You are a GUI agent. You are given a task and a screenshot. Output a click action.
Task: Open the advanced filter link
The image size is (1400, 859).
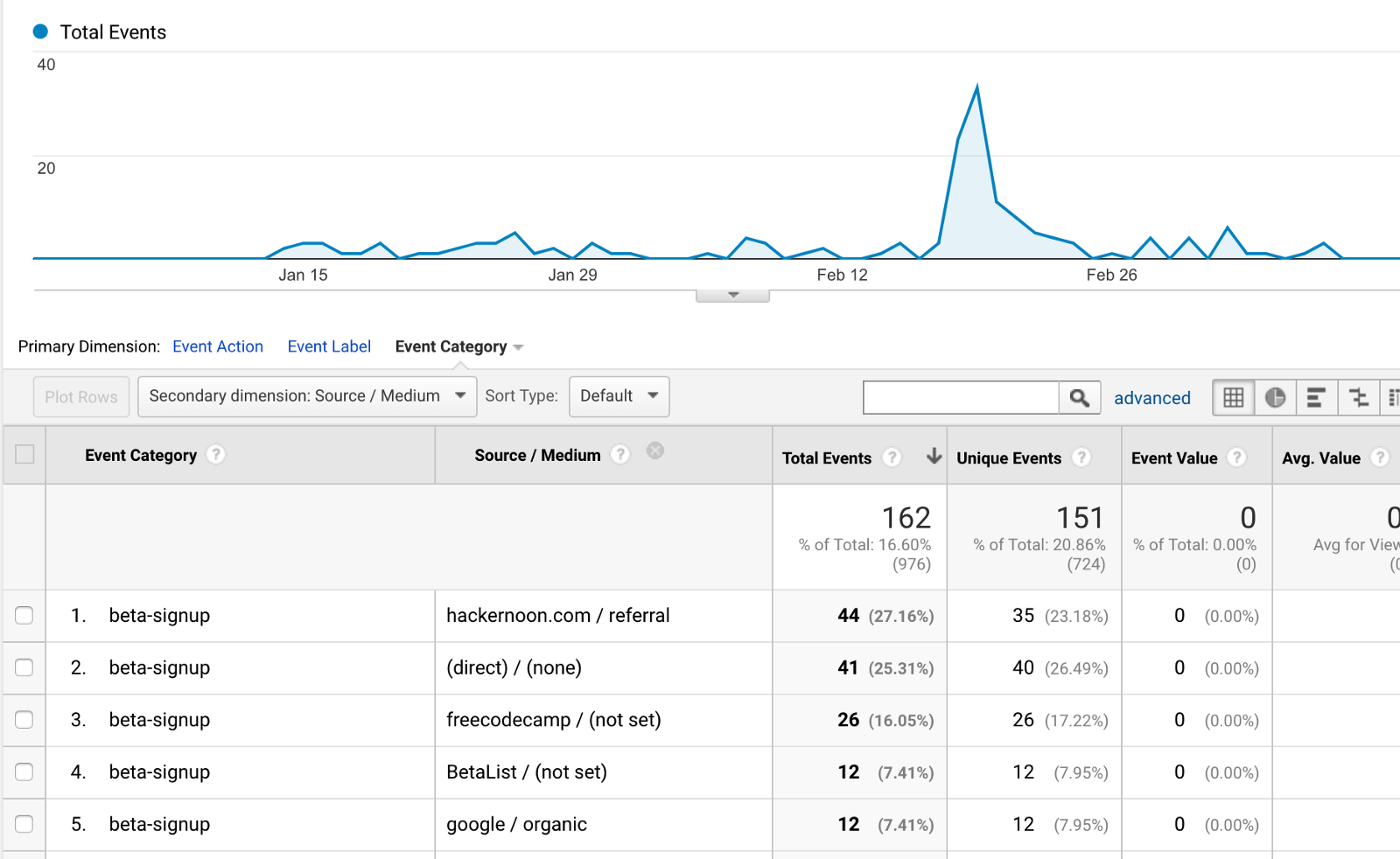click(1151, 398)
